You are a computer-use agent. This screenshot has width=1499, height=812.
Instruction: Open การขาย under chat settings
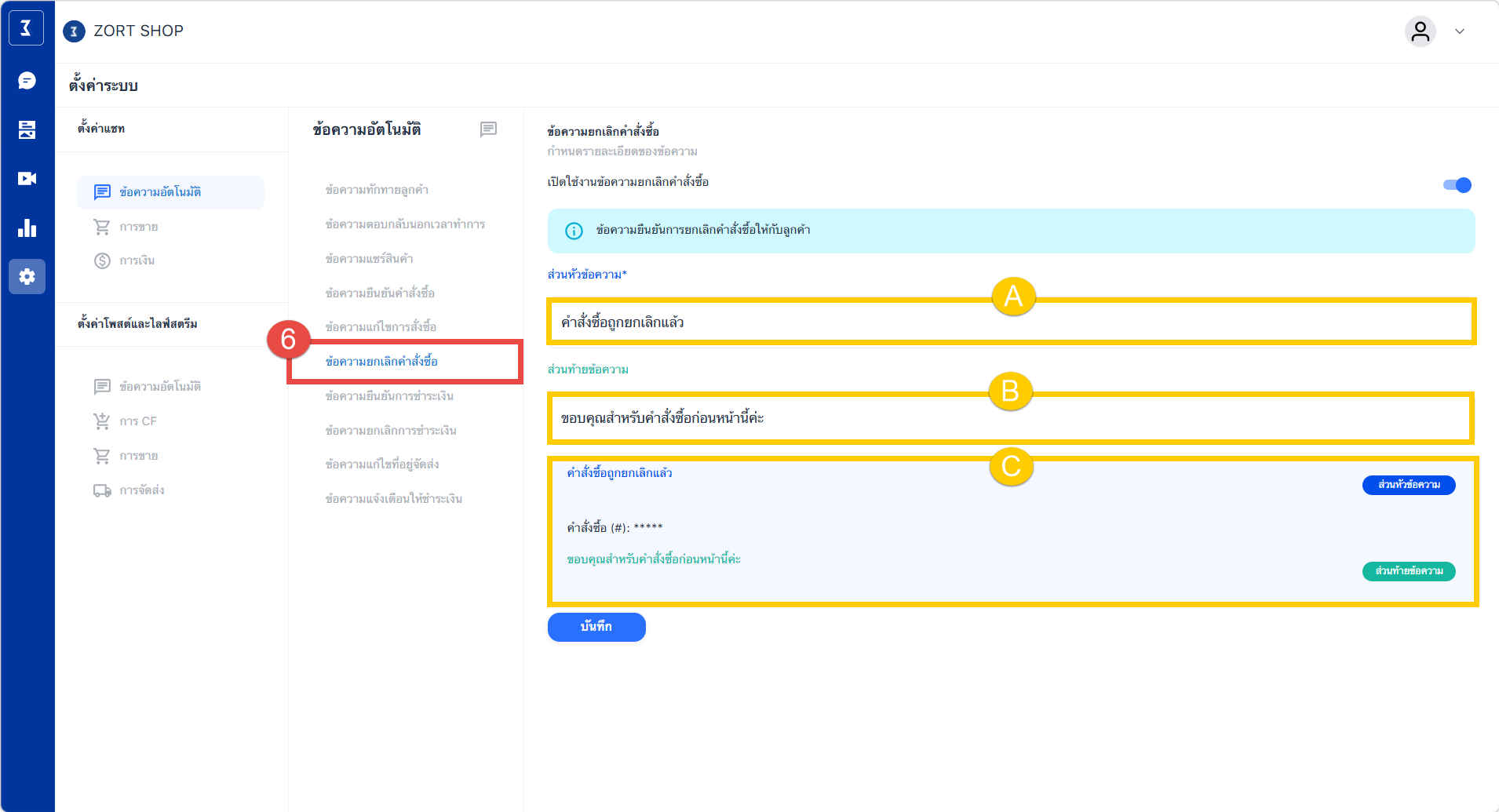[x=139, y=227]
